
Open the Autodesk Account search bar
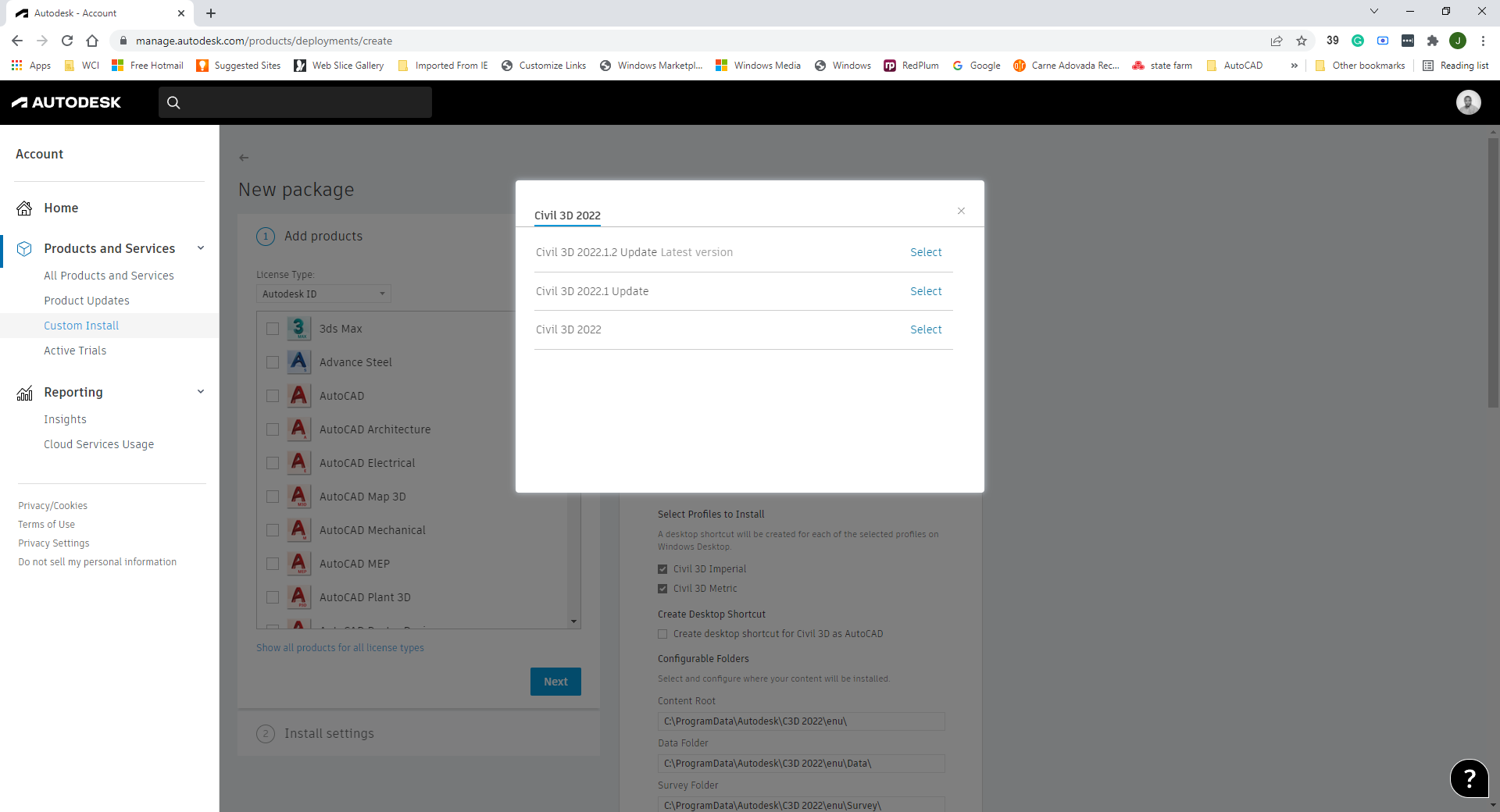(295, 102)
